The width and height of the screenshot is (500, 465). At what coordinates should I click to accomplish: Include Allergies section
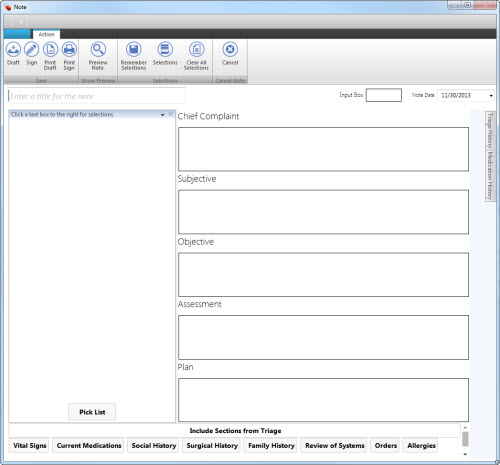tap(421, 446)
